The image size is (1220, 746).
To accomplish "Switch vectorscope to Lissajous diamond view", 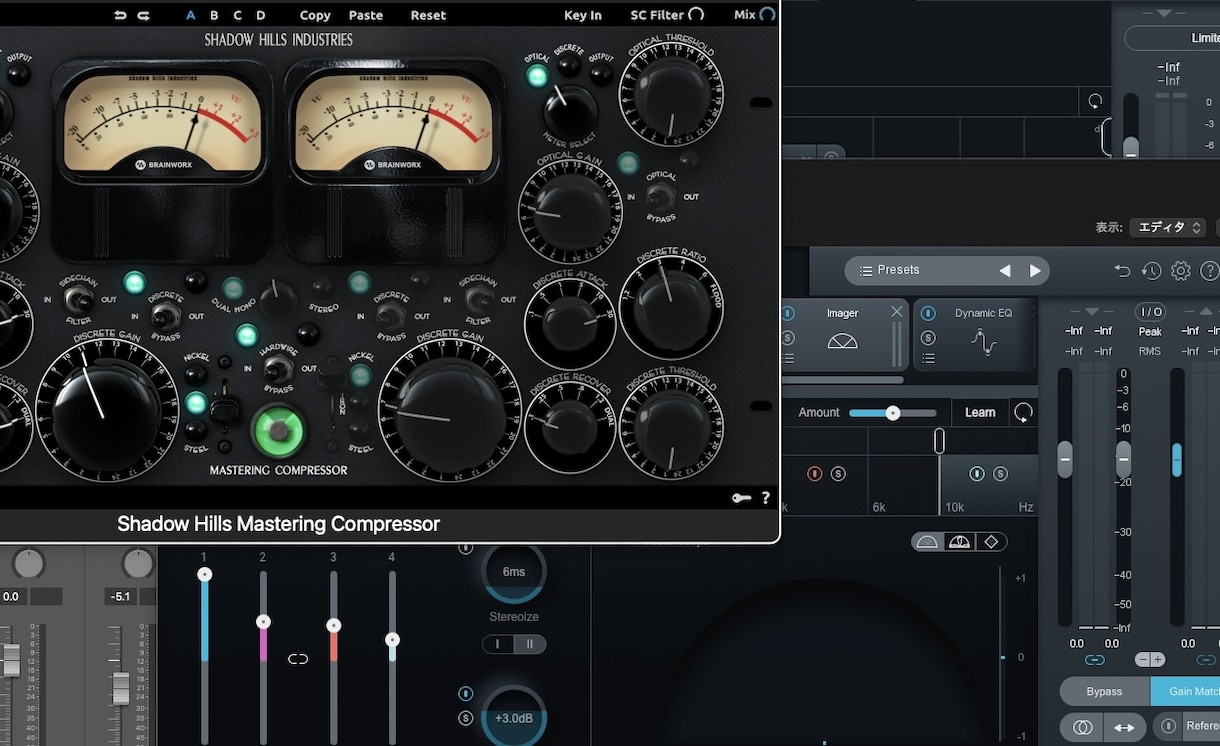I will (x=991, y=542).
